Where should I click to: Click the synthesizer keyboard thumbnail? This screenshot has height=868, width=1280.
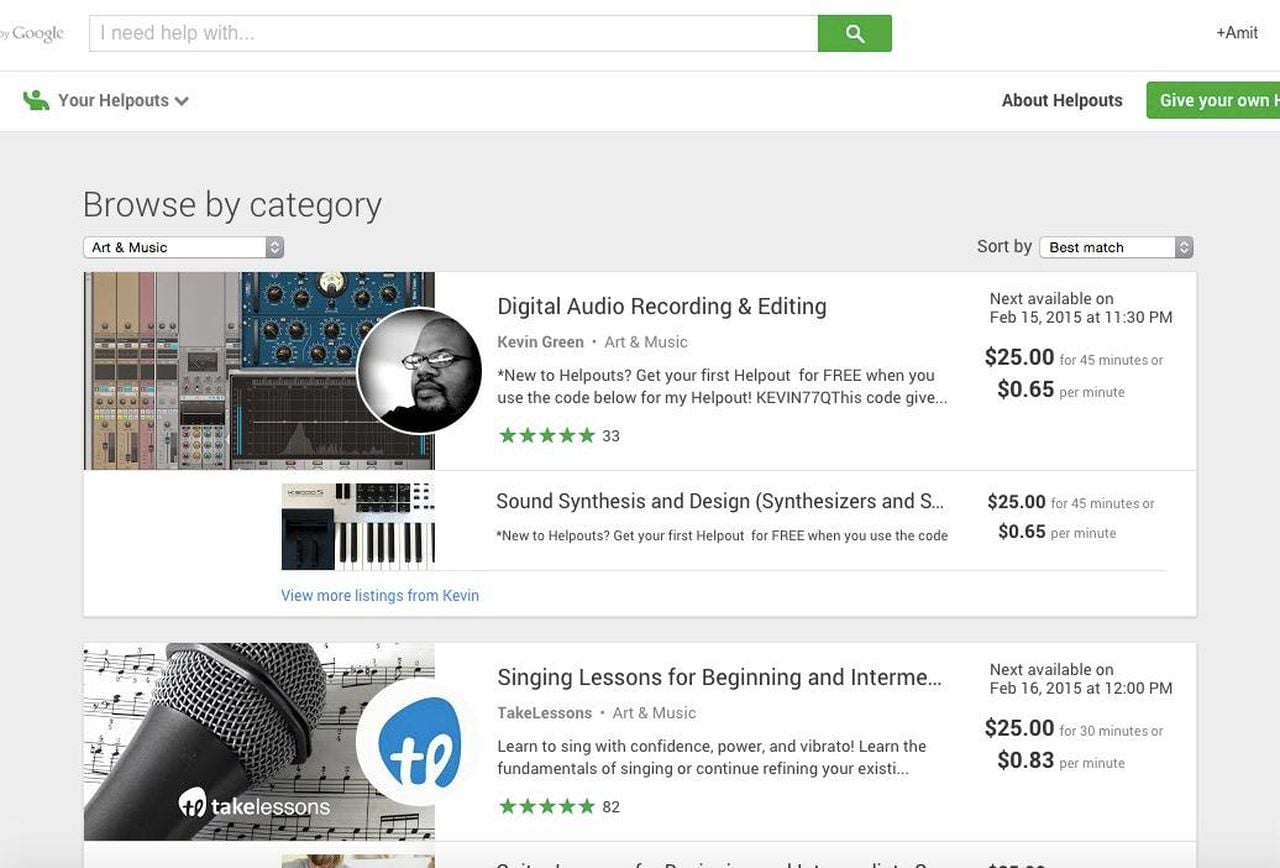pyautogui.click(x=358, y=526)
